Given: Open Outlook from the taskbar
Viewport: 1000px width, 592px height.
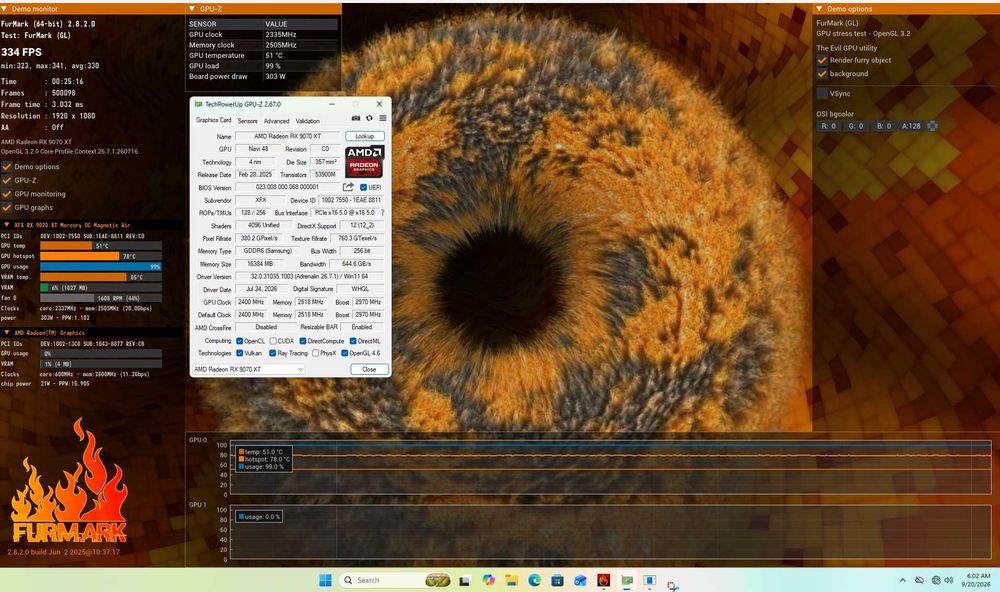Looking at the screenshot, I should [580, 580].
